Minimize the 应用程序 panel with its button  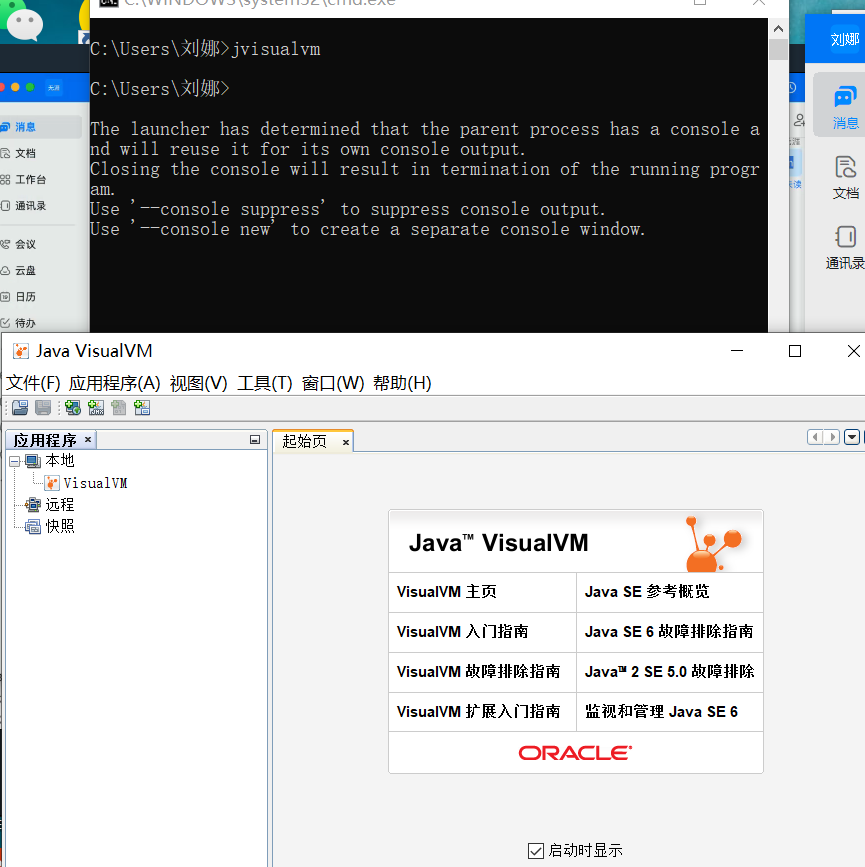click(255, 440)
